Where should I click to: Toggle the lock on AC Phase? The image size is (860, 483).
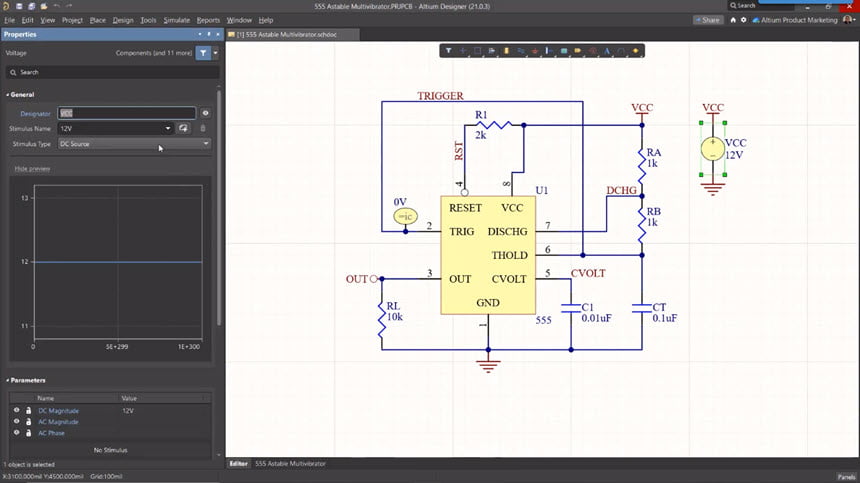[x=29, y=433]
